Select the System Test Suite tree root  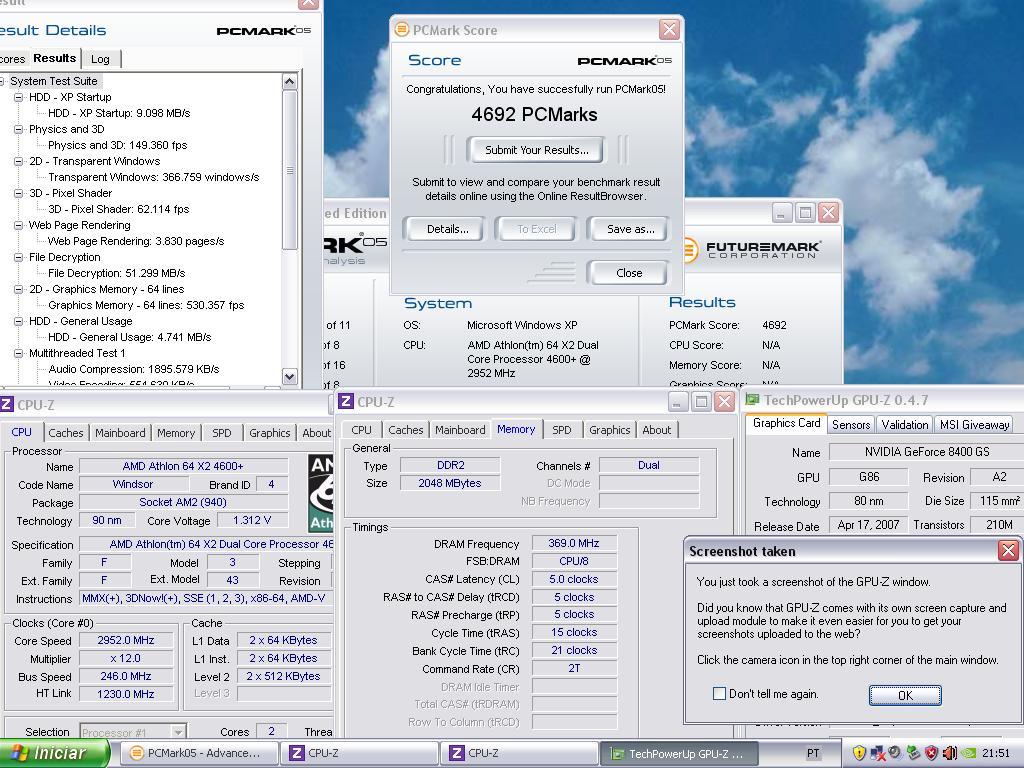(x=54, y=81)
